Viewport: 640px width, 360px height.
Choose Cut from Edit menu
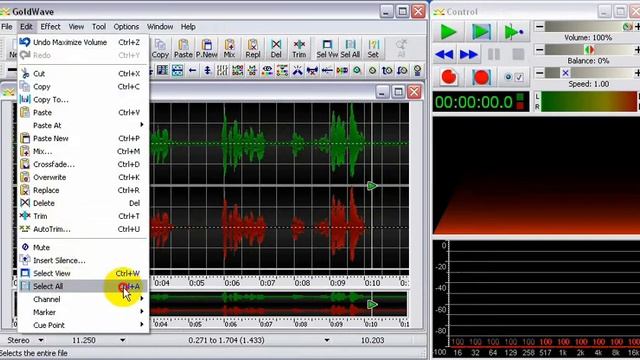click(x=83, y=74)
